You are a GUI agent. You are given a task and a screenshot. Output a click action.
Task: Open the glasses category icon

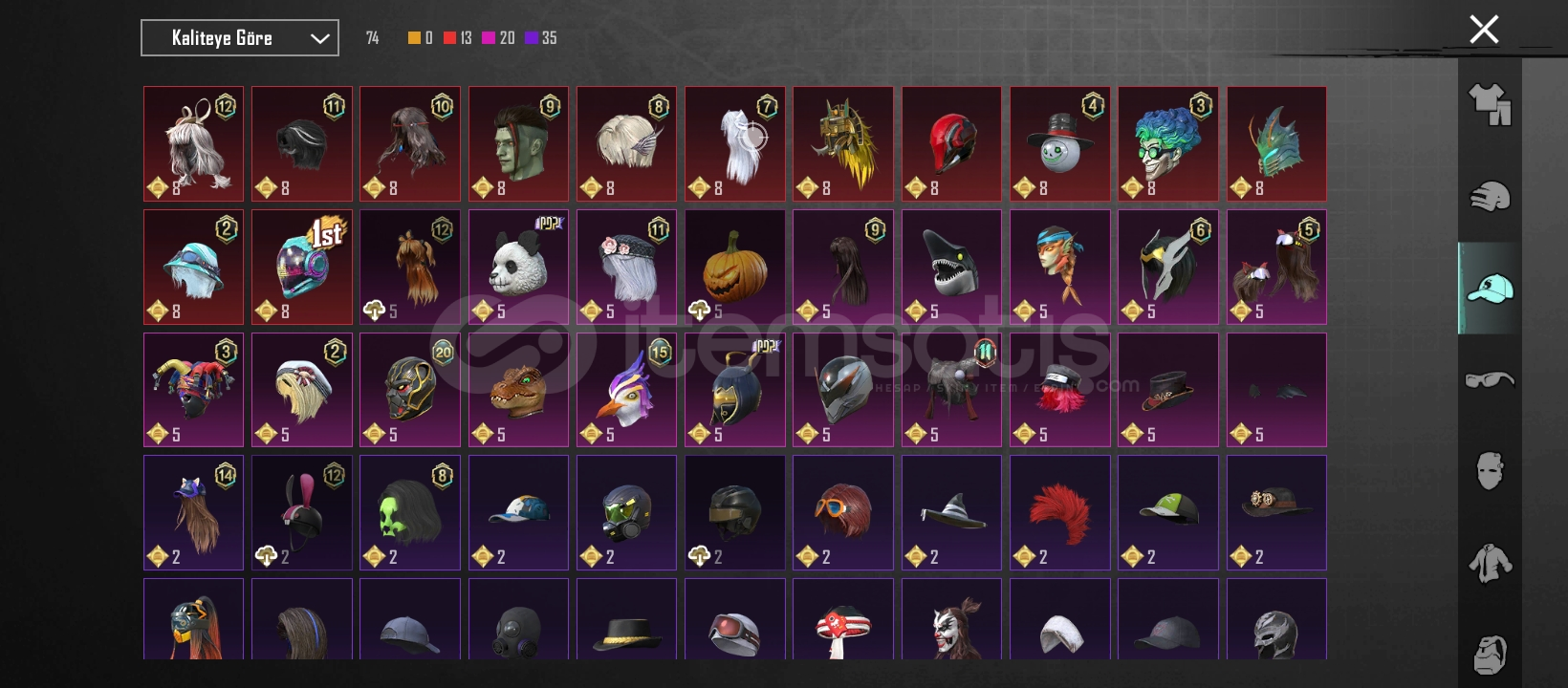[x=1490, y=379]
